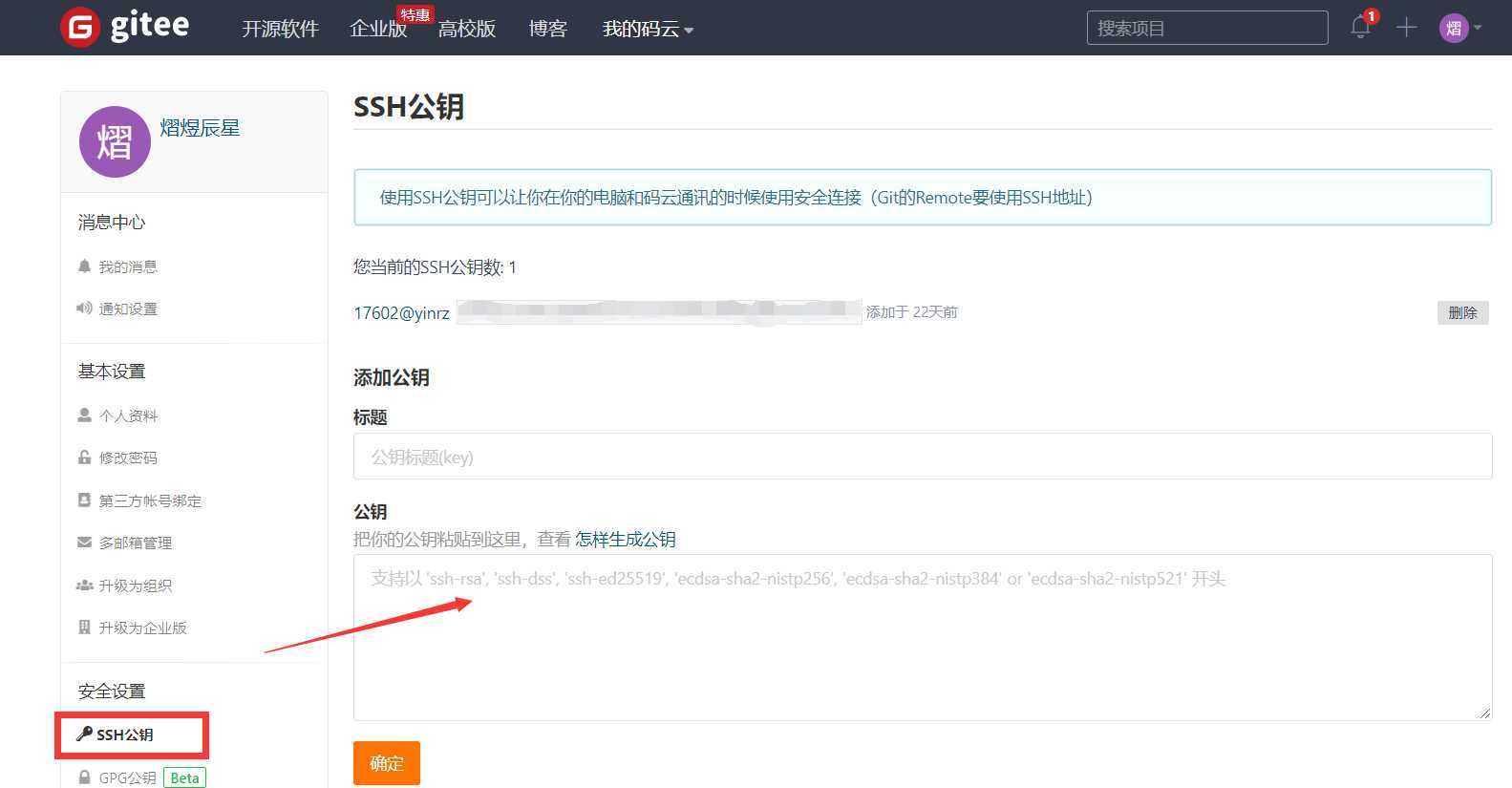Click account icon beside 第三方帐号绑定
Screen dimensions: 1512x788
click(84, 500)
